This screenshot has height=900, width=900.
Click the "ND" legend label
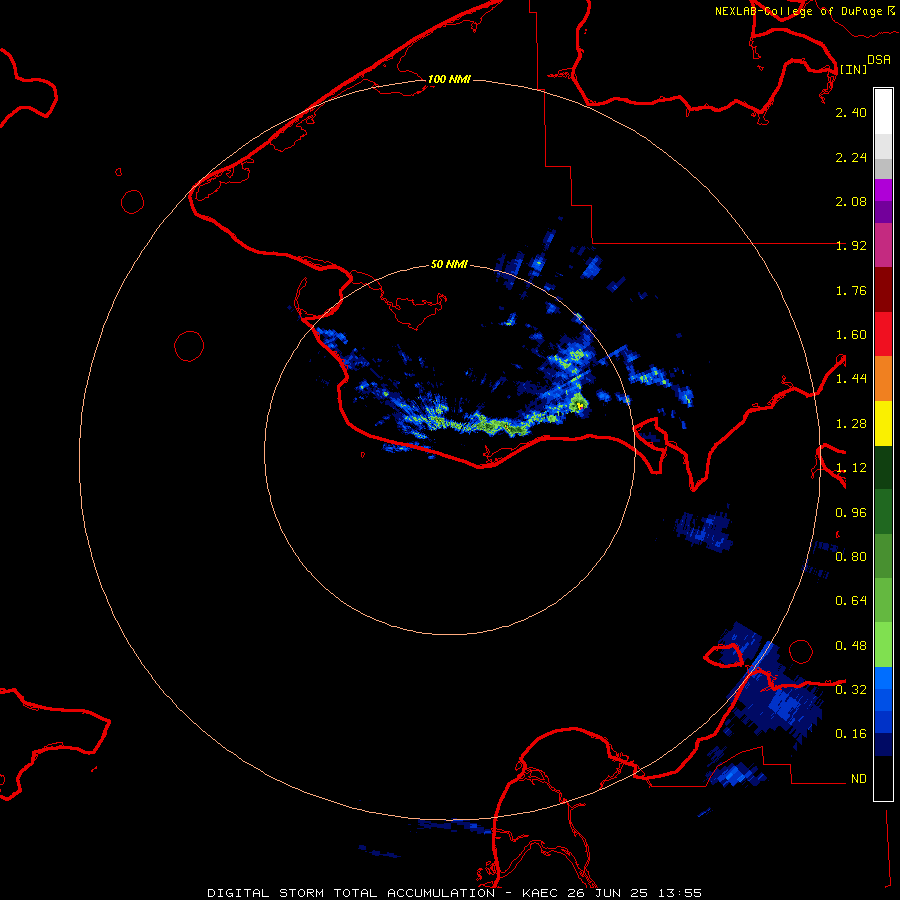click(x=859, y=779)
